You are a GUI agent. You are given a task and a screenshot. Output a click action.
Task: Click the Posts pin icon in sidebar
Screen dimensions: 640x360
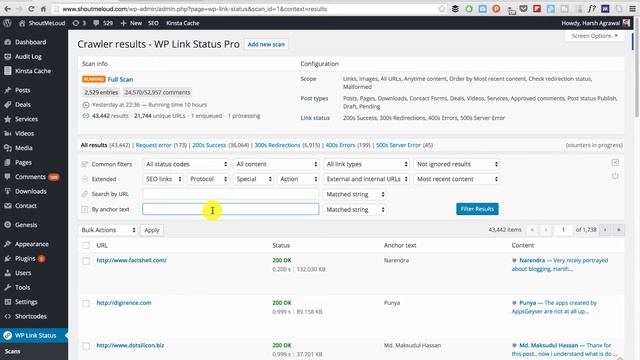7,90
